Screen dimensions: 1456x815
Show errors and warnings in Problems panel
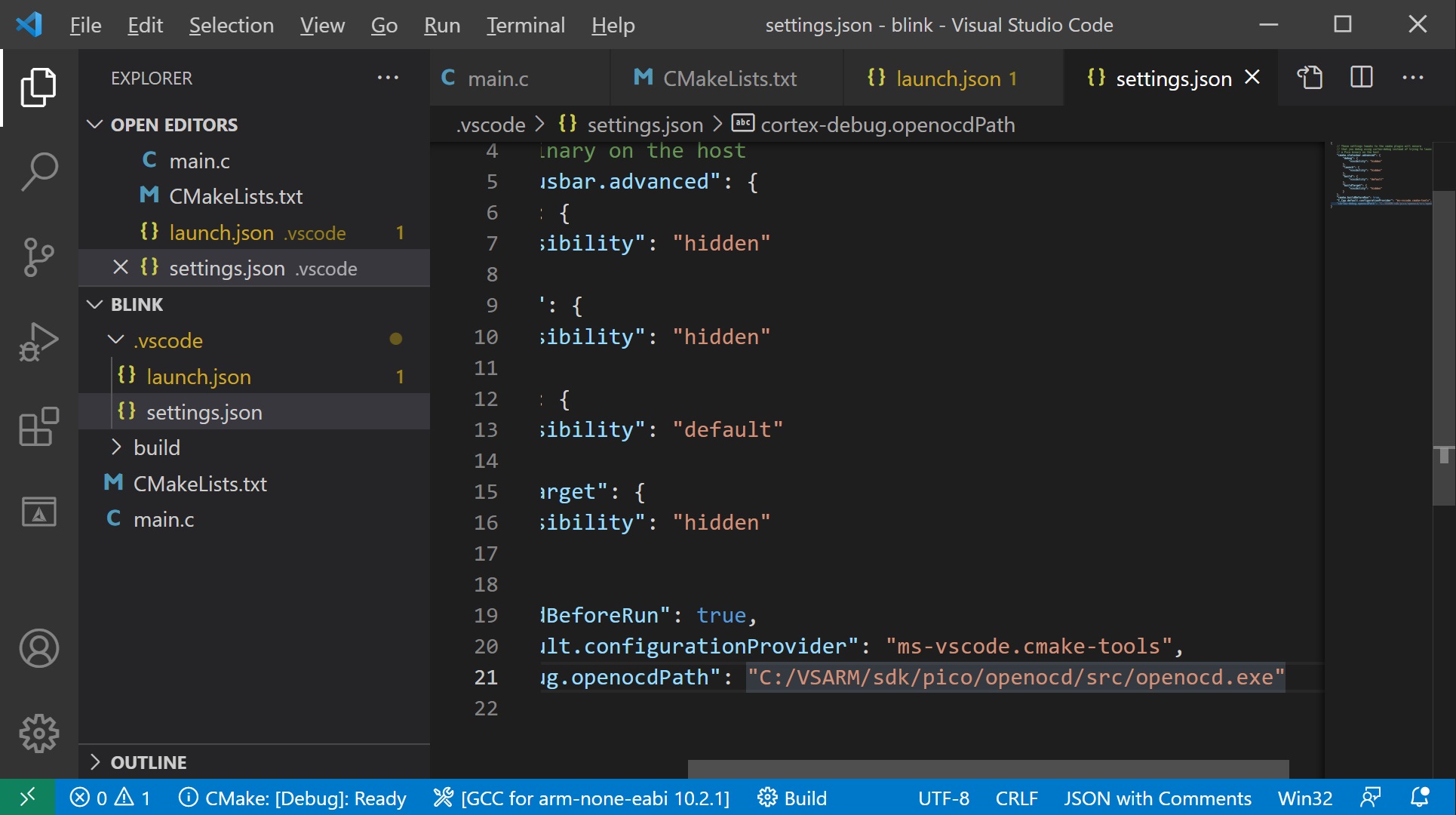pyautogui.click(x=110, y=798)
